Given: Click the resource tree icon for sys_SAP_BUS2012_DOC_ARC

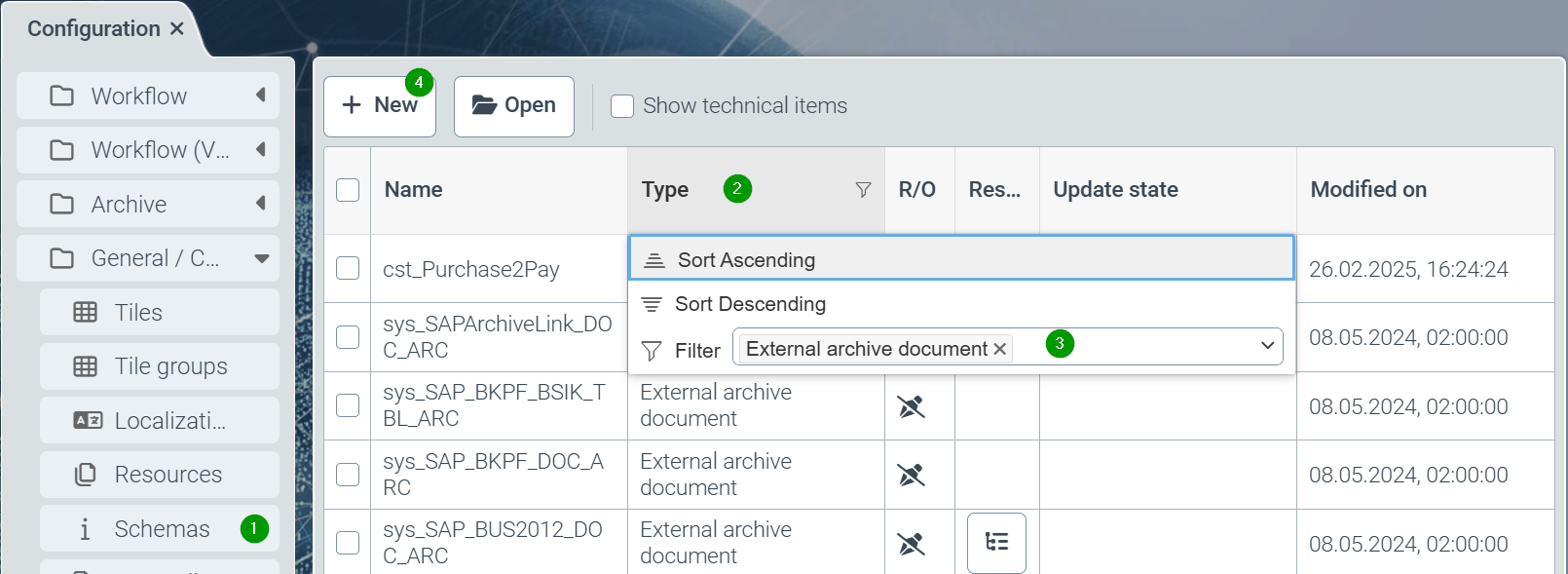Looking at the screenshot, I should [x=996, y=543].
